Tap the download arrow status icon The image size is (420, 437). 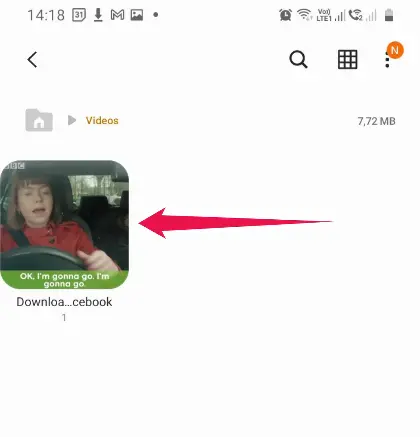pos(98,15)
